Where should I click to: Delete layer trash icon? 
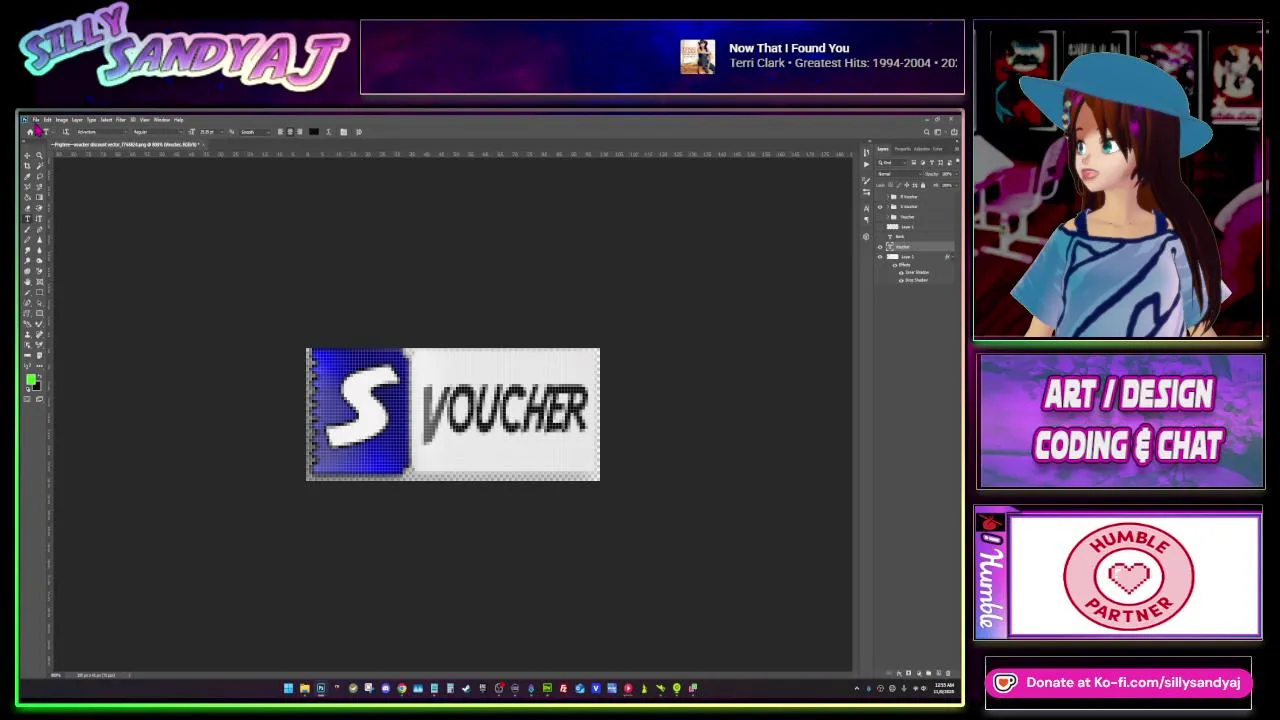pyautogui.click(x=948, y=673)
